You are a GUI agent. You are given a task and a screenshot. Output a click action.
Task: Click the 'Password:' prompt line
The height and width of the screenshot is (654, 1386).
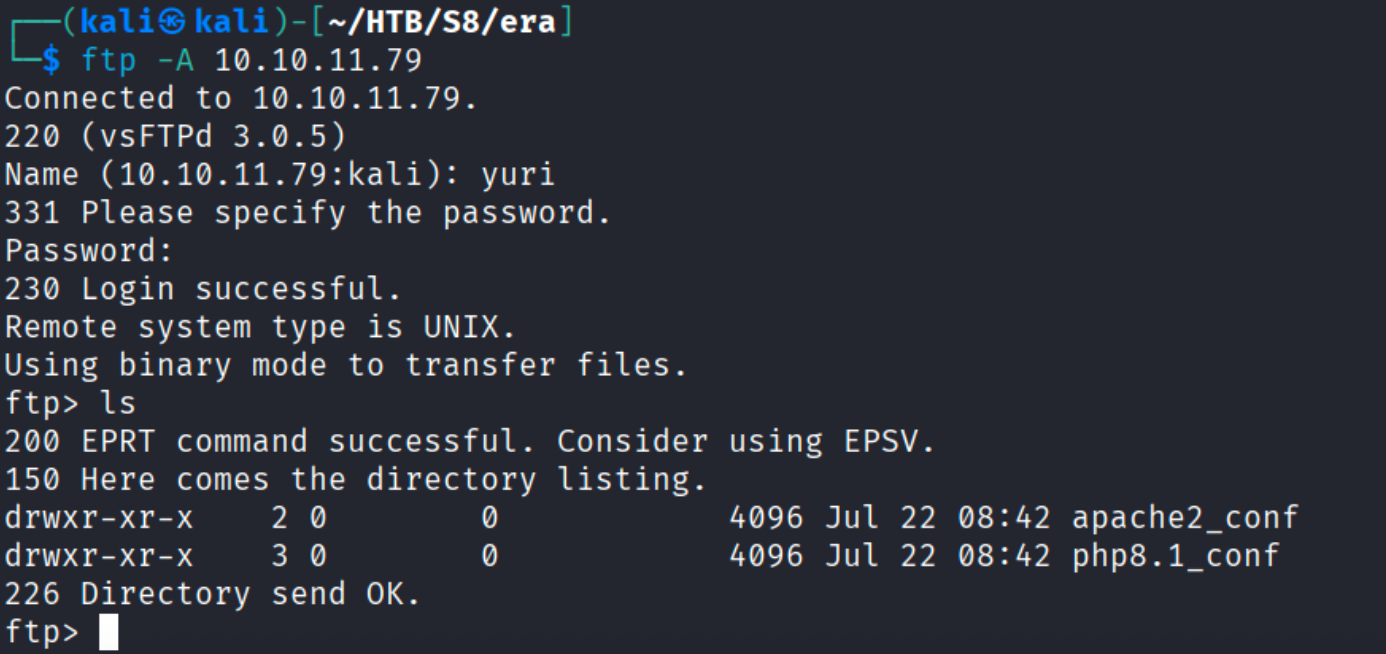89,251
